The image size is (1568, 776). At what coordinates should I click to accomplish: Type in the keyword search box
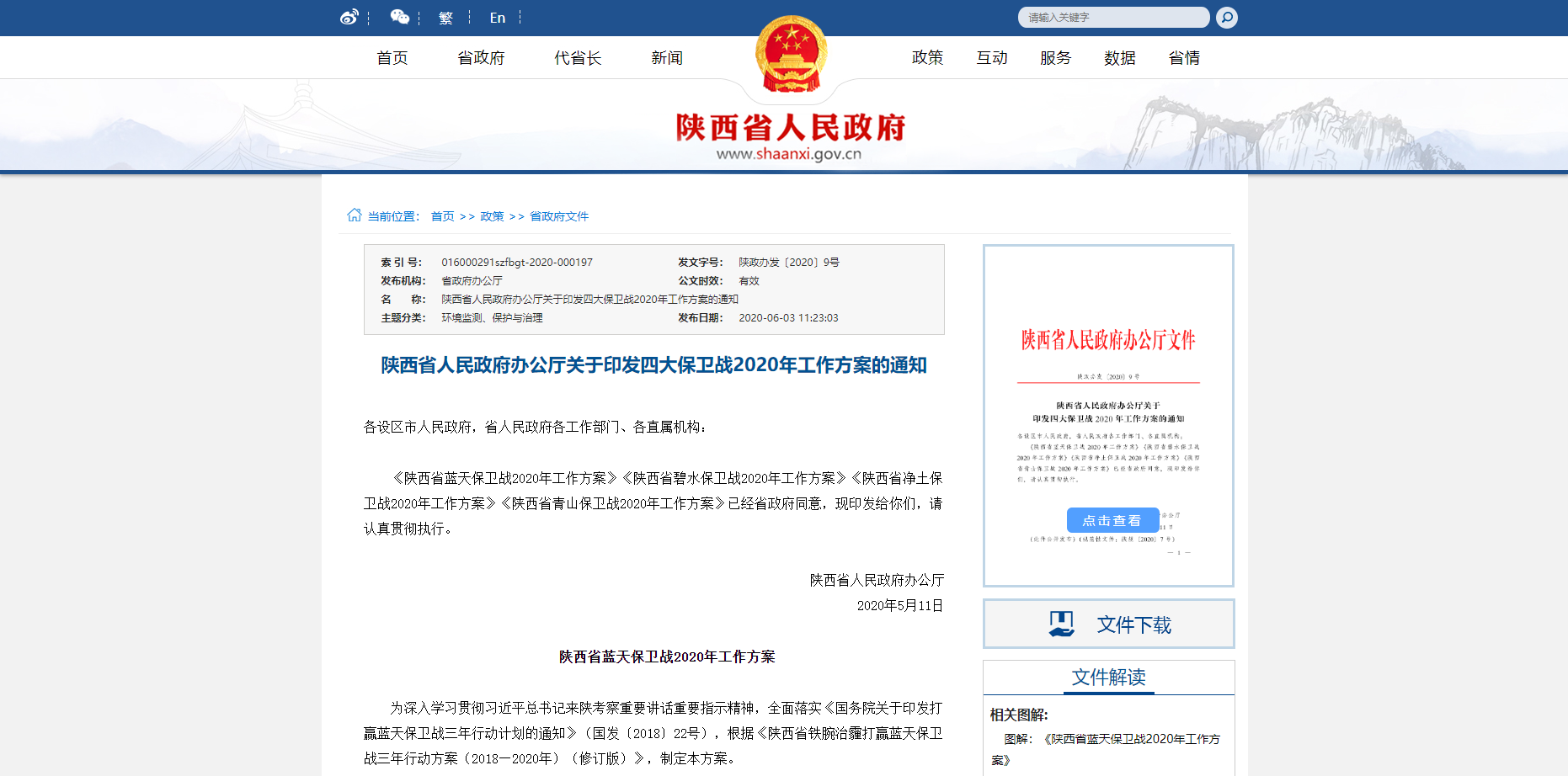pyautogui.click(x=1112, y=18)
